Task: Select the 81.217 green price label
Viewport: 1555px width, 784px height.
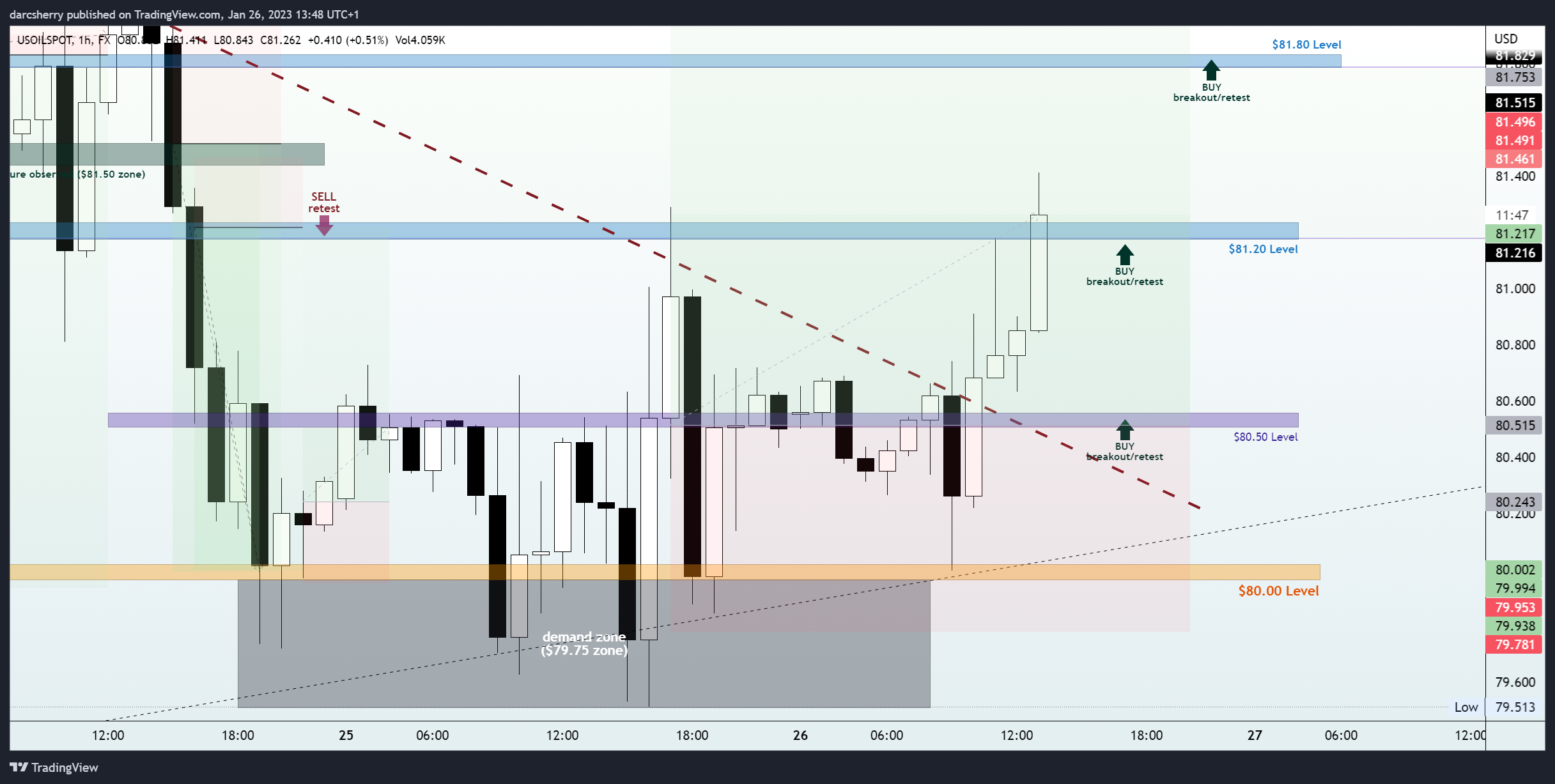Action: coord(1513,234)
